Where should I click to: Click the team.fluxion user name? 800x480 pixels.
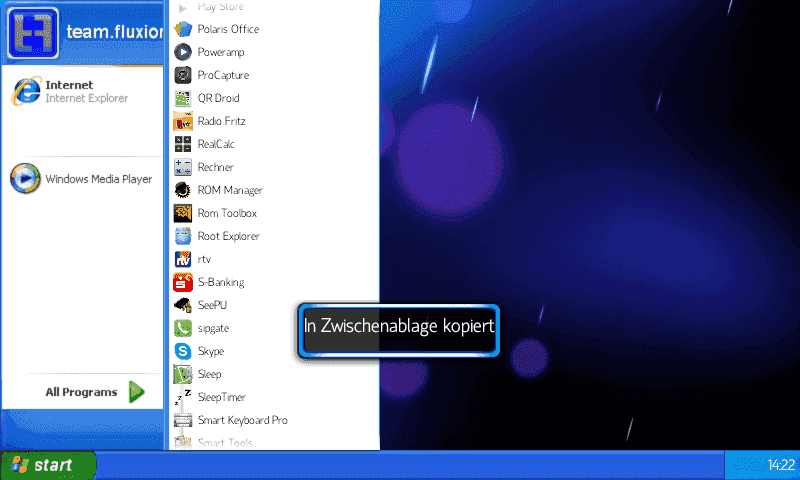pos(115,32)
